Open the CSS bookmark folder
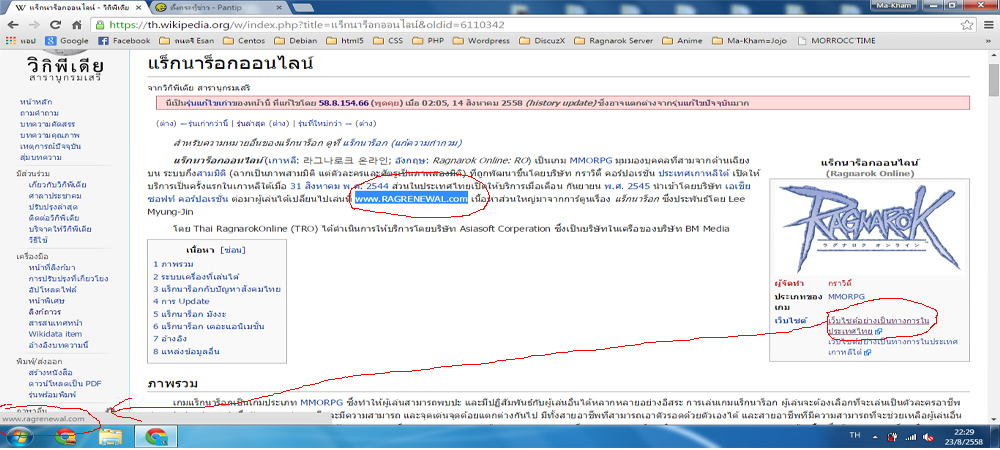Image resolution: width=1000 pixels, height=450 pixels. pos(388,41)
